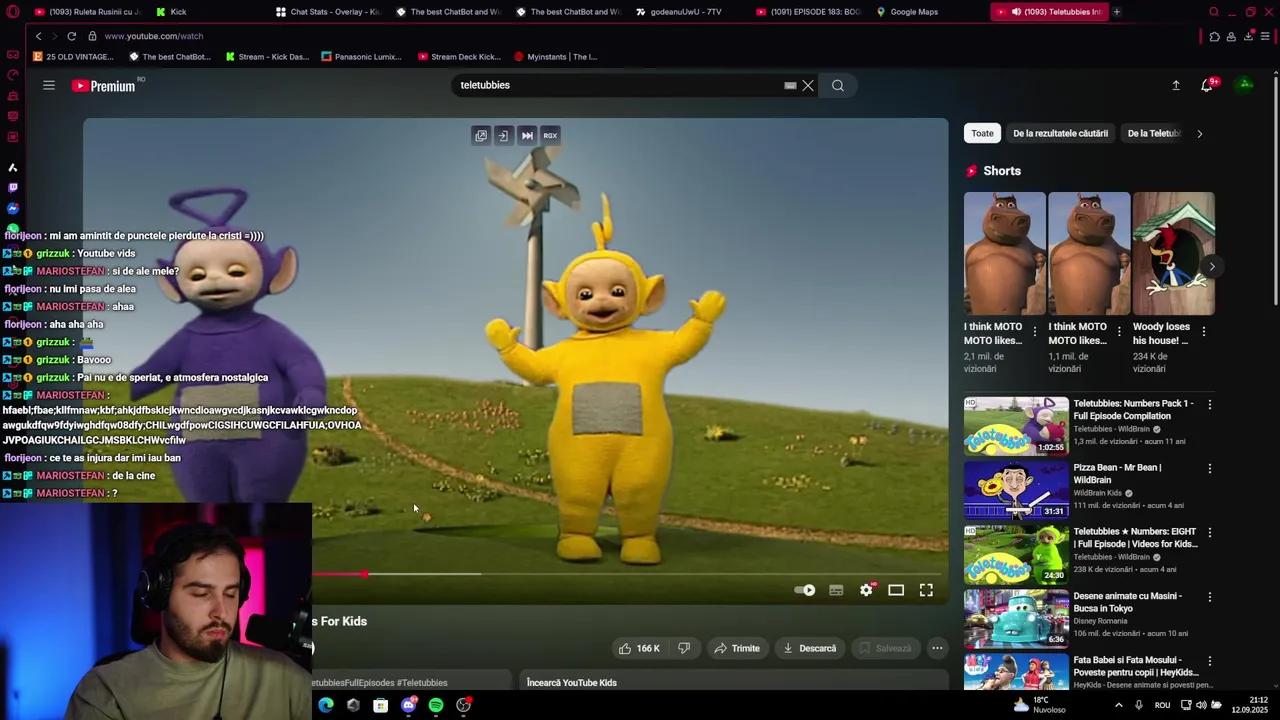Open the YouTube upload/create icon
The width and height of the screenshot is (1280, 720).
1176,85
